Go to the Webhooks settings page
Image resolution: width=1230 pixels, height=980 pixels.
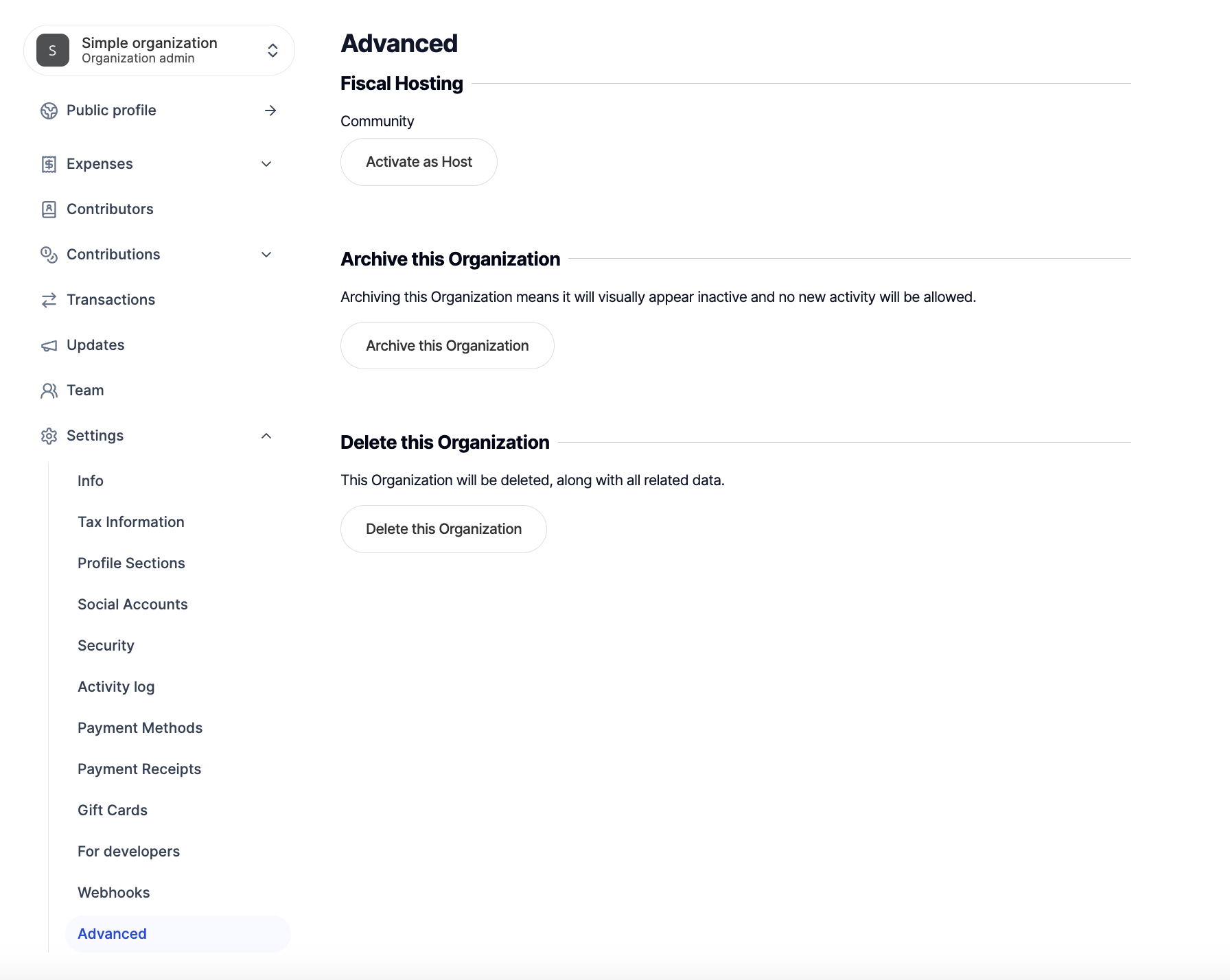tap(114, 893)
